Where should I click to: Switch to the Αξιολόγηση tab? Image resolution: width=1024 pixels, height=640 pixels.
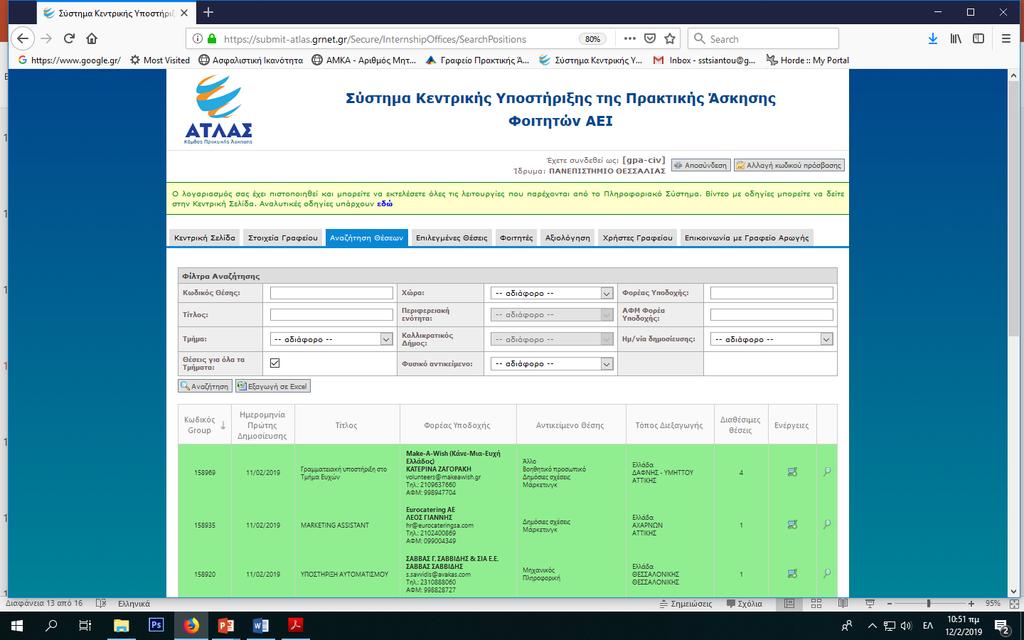(x=568, y=238)
